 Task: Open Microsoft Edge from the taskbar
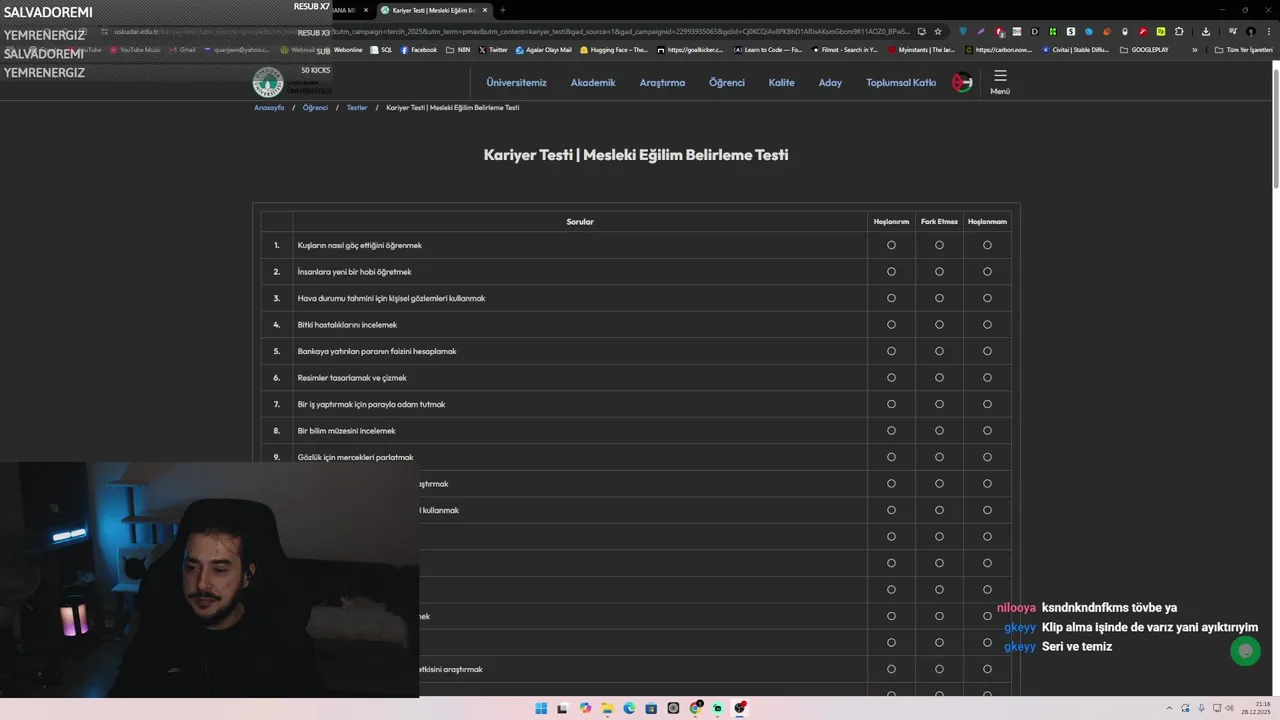click(629, 708)
